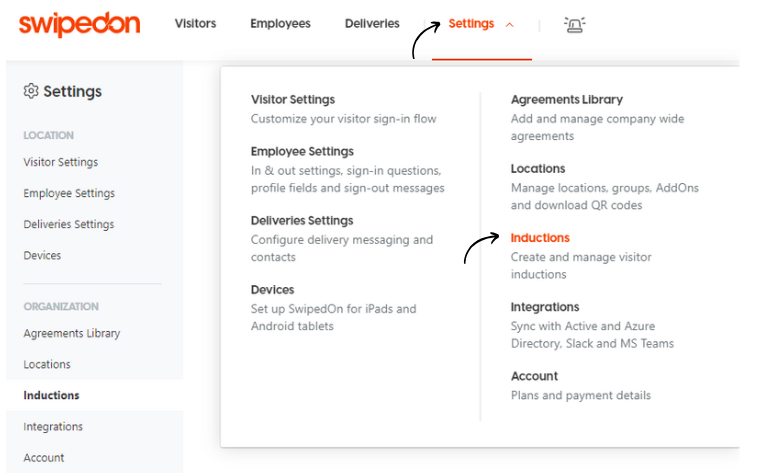This screenshot has height=473, width=763.
Task: Select Agreements Library in the sidebar
Action: tap(71, 333)
